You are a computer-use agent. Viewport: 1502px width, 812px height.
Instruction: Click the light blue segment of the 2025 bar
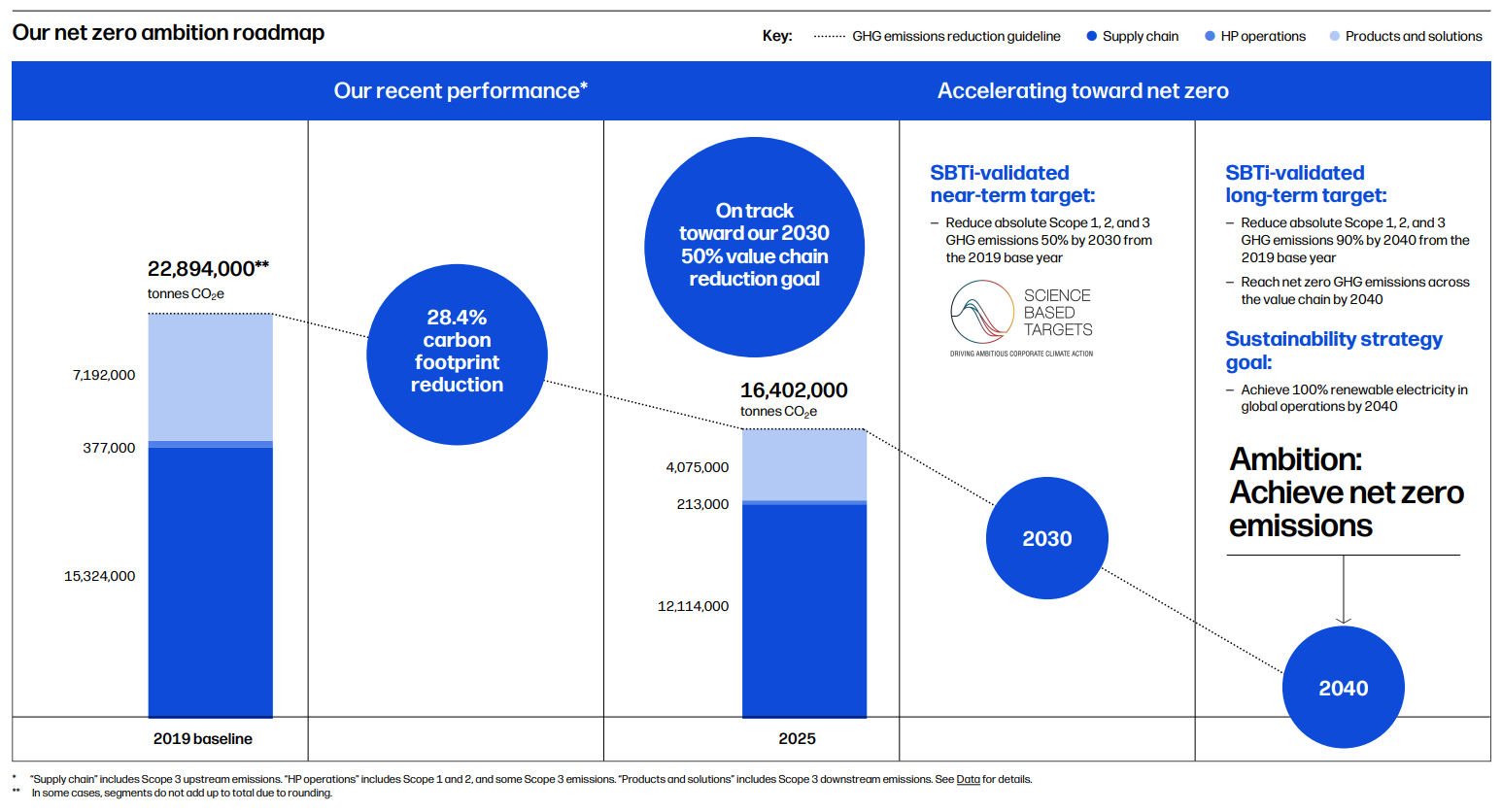[x=804, y=464]
